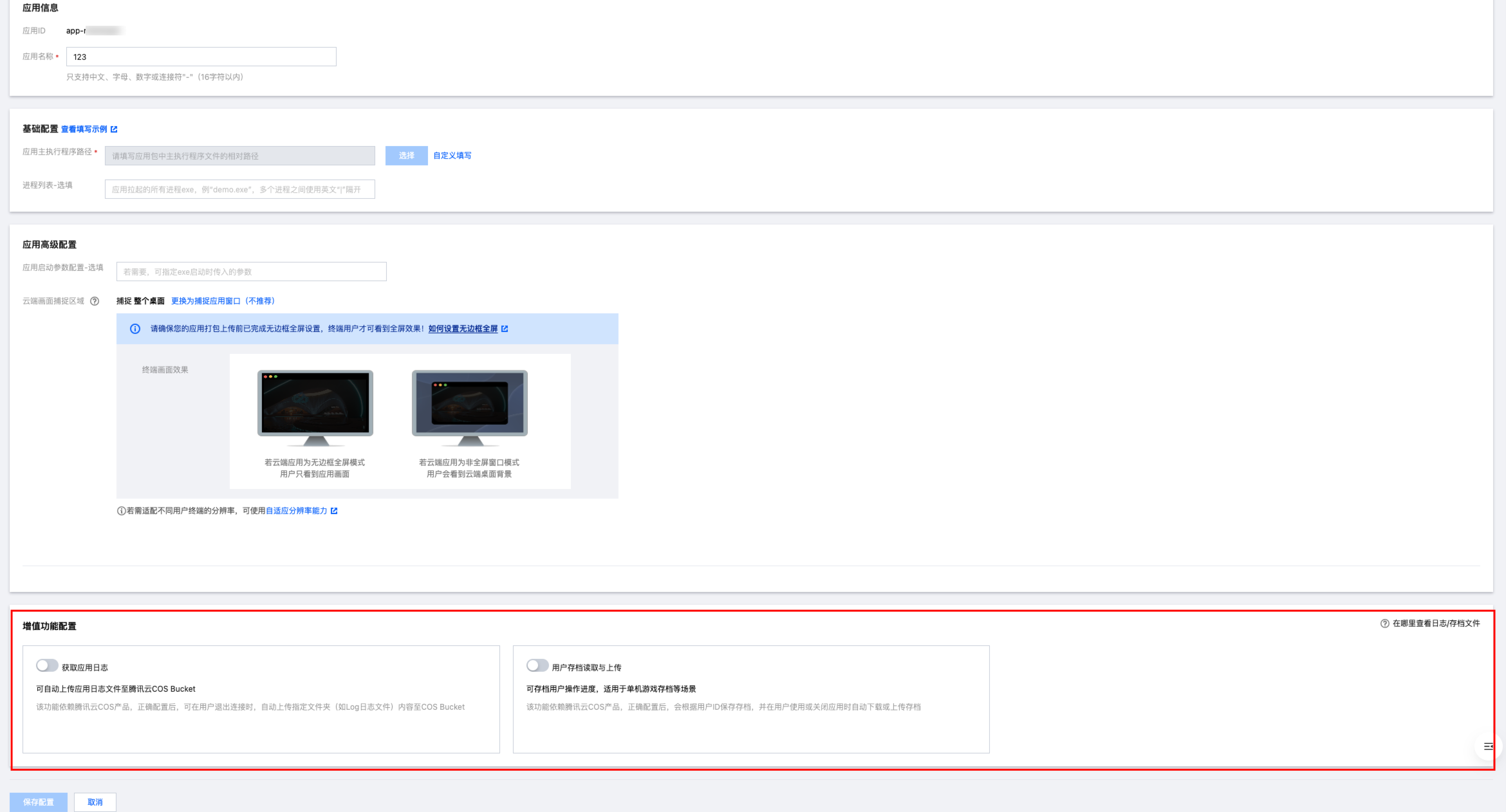Screen dimensions: 1506x812
Task: Click info icon before 若需适配不同用户终端
Action: click(x=121, y=511)
